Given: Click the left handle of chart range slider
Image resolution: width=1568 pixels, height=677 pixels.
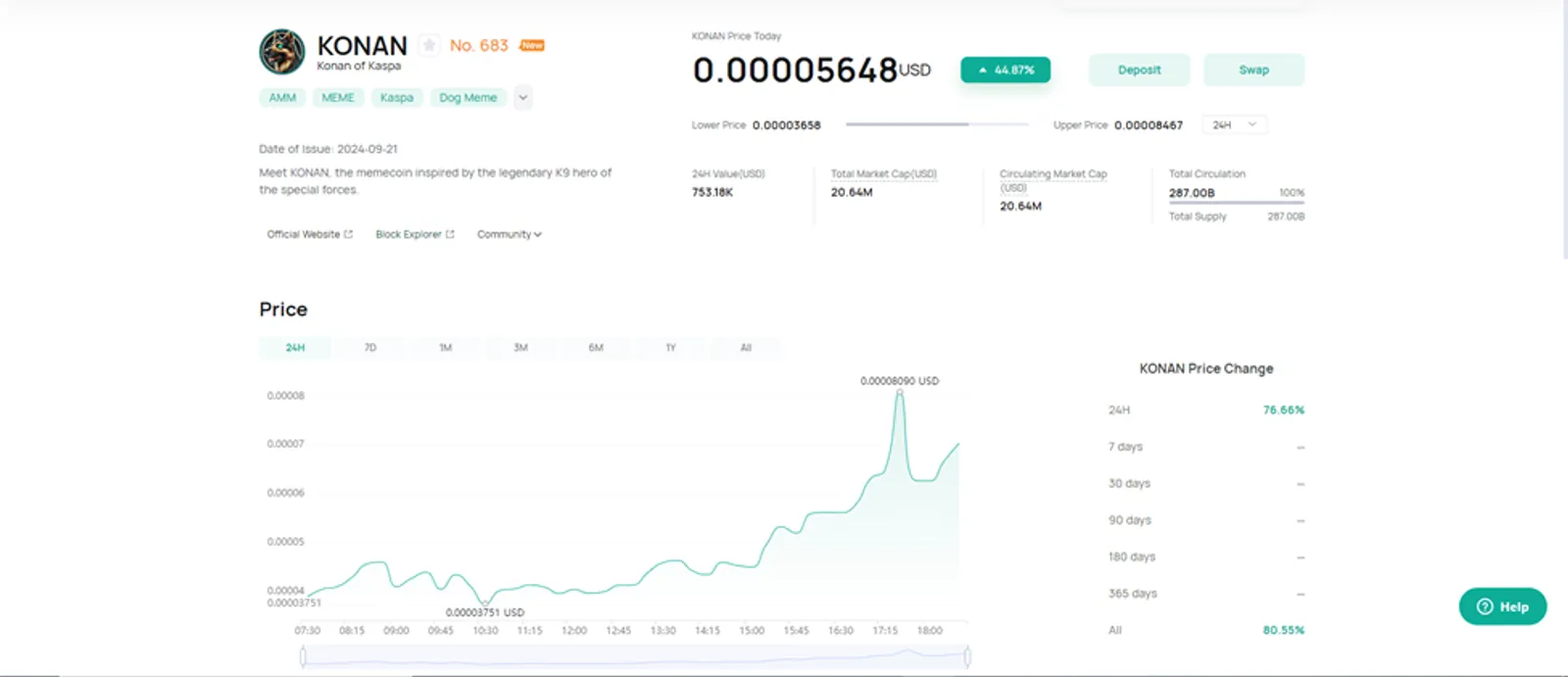Looking at the screenshot, I should 303,656.
